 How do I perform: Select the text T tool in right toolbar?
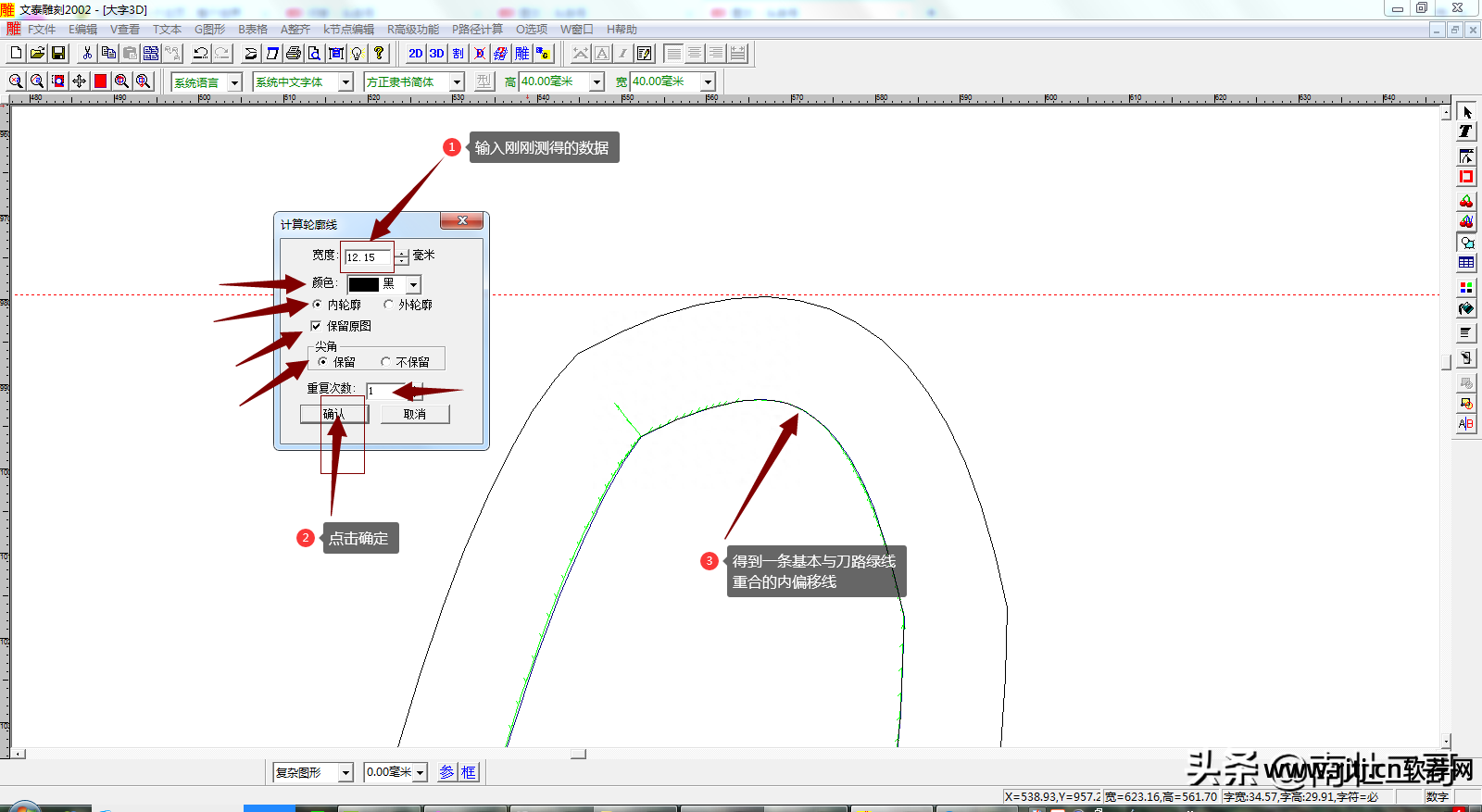pyautogui.click(x=1465, y=131)
